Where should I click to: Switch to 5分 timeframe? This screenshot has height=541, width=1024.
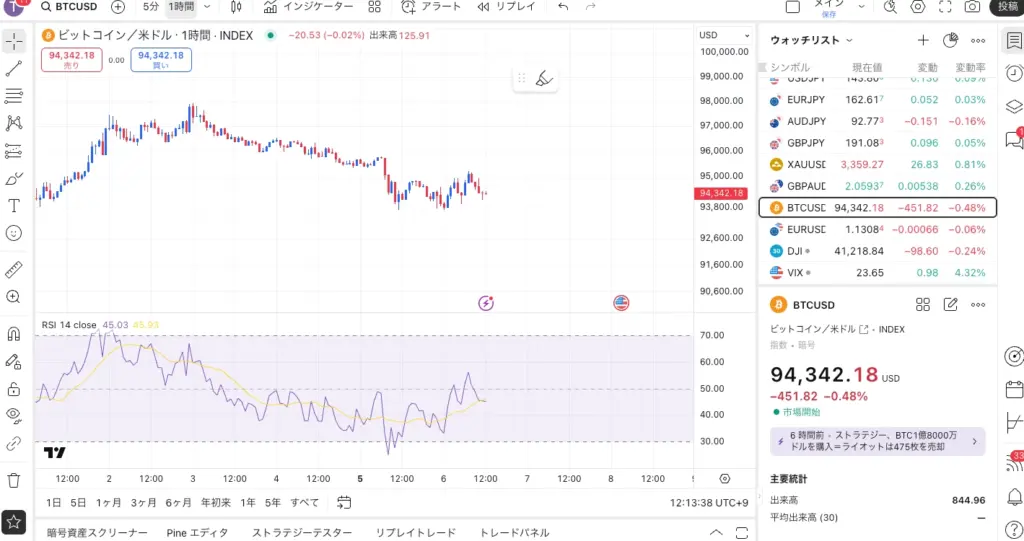[x=150, y=7]
